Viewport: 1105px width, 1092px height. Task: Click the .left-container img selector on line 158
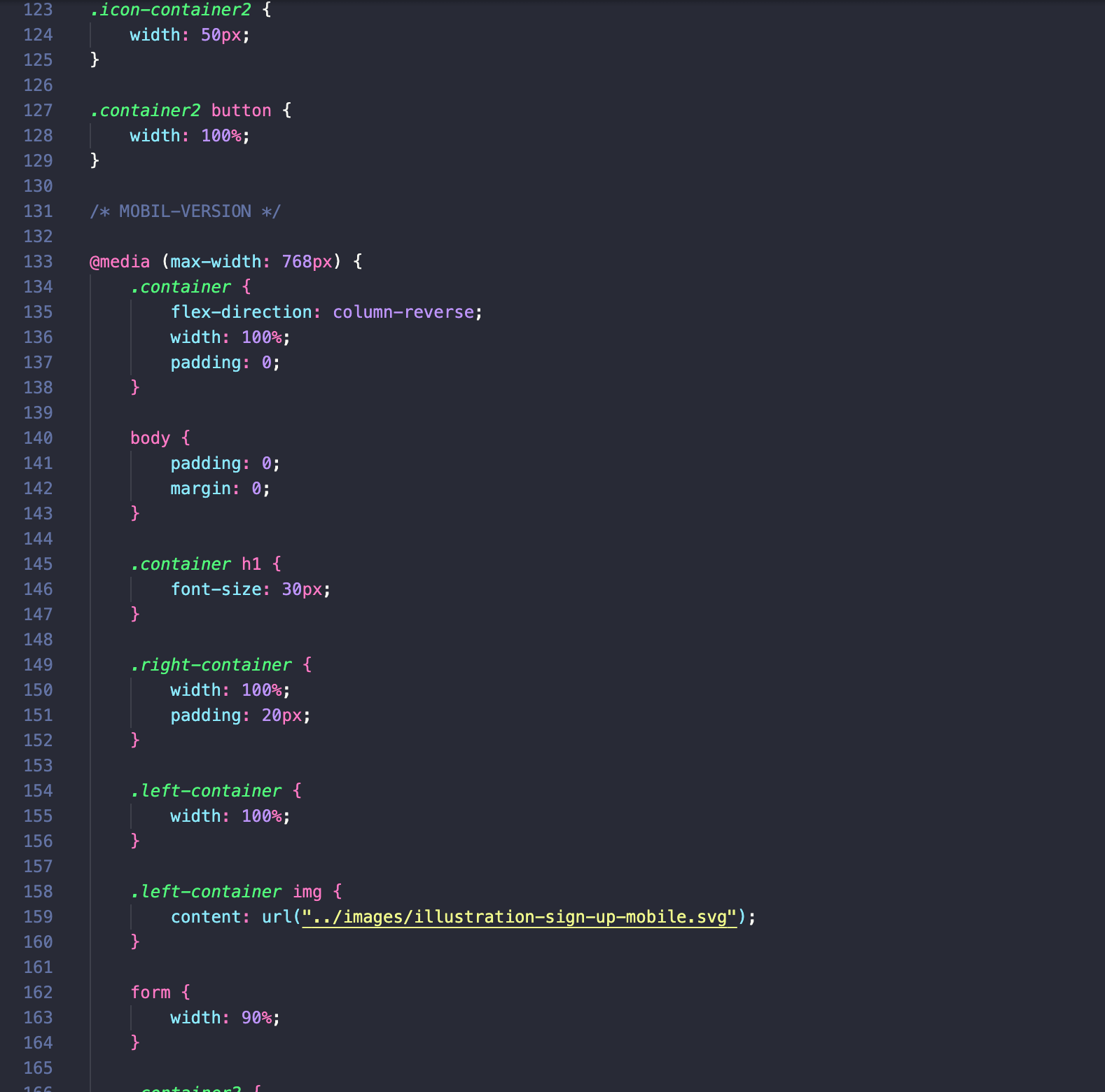(x=226, y=892)
